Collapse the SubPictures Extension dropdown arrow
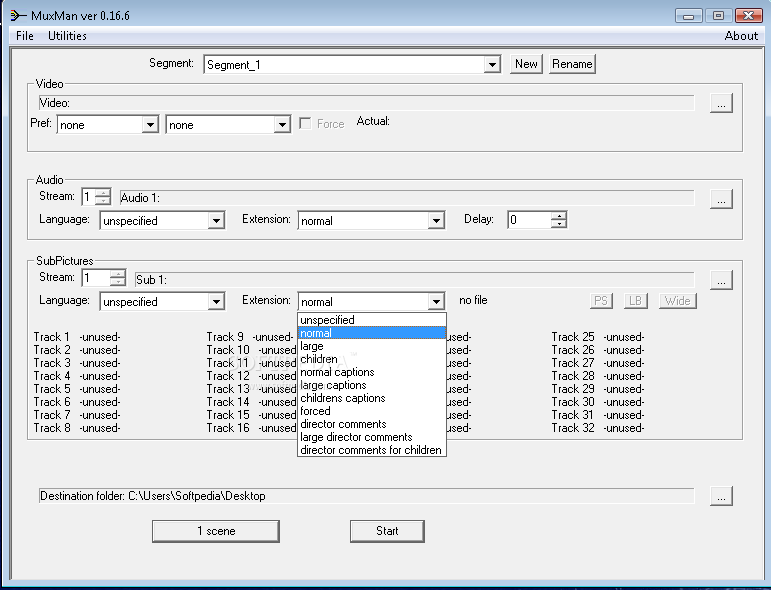771x590 pixels. click(x=436, y=301)
